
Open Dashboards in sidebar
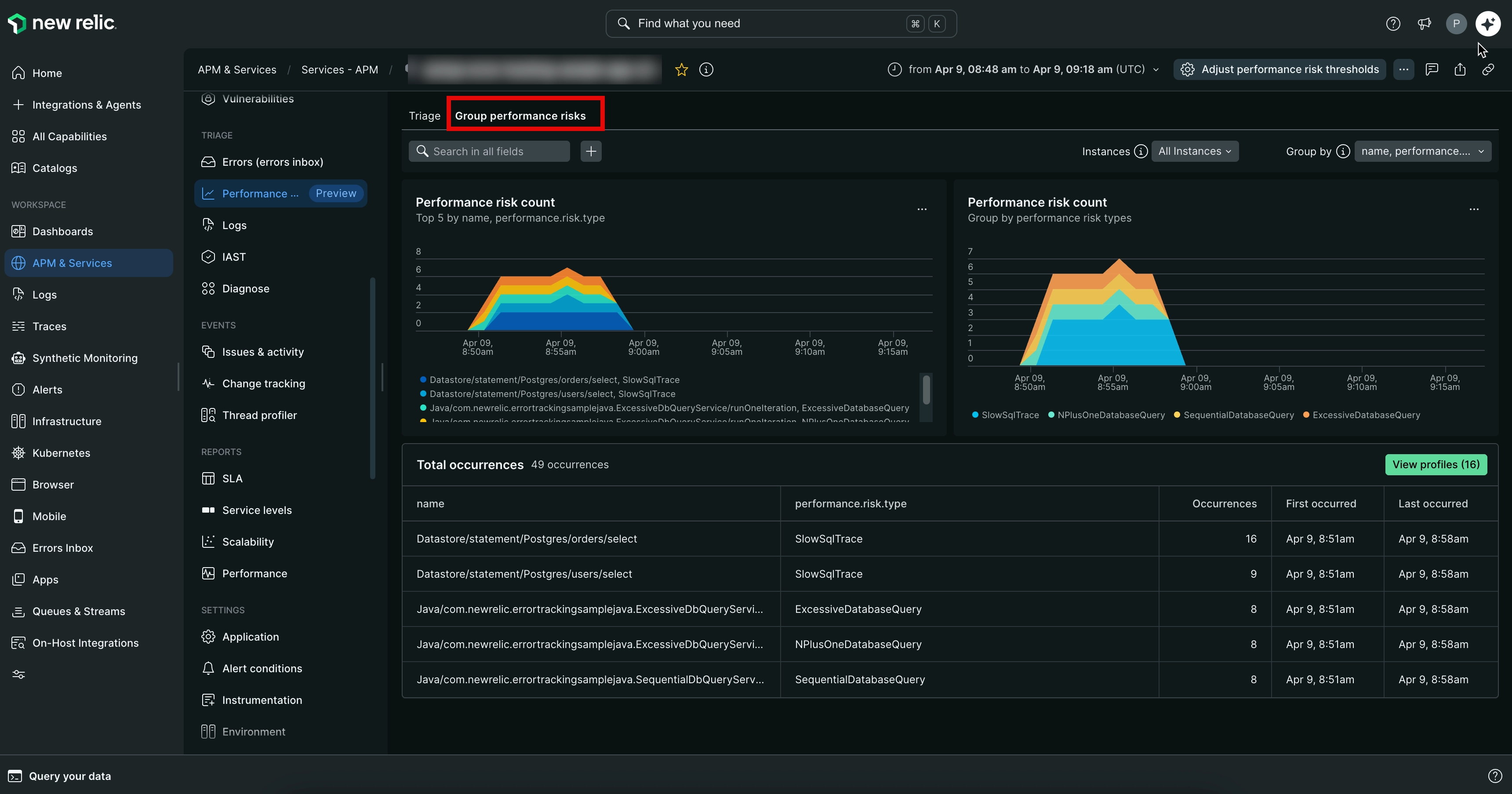click(89, 231)
